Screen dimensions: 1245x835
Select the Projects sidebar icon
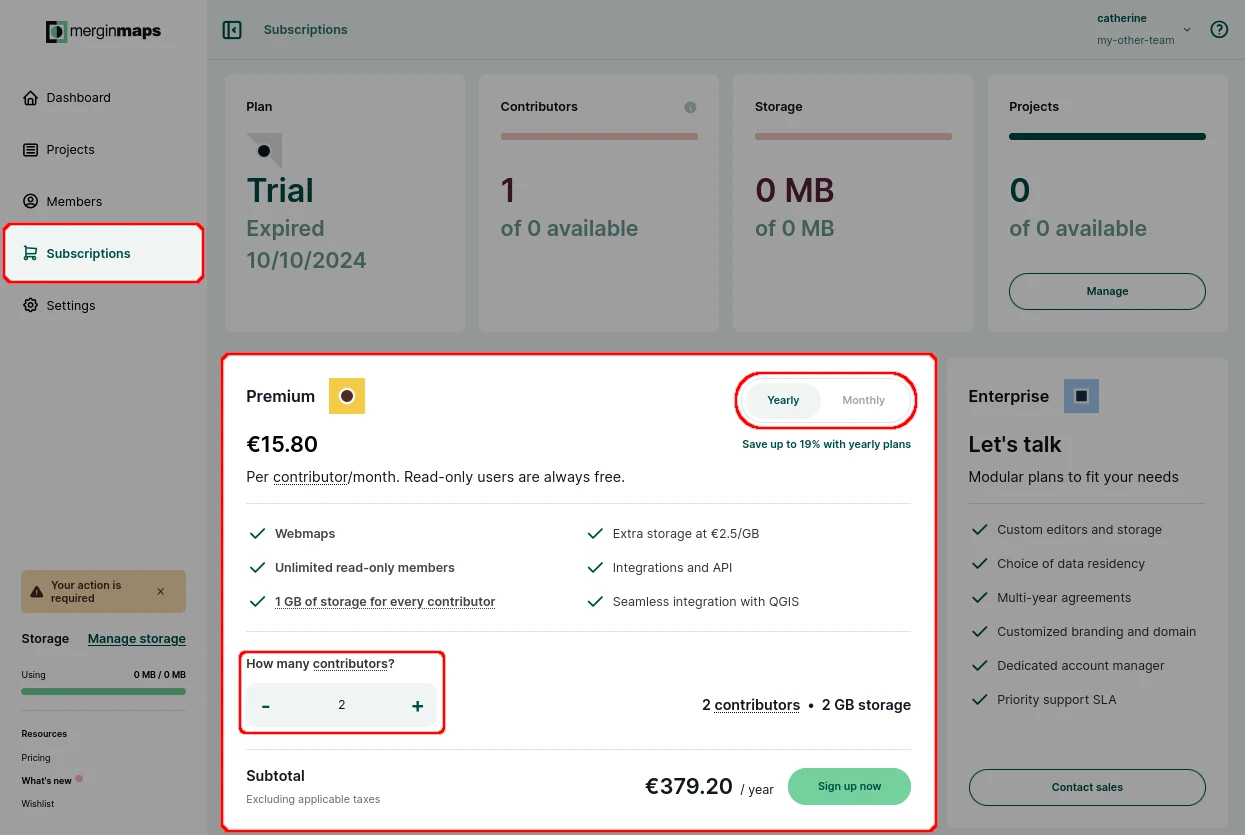[x=33, y=149]
